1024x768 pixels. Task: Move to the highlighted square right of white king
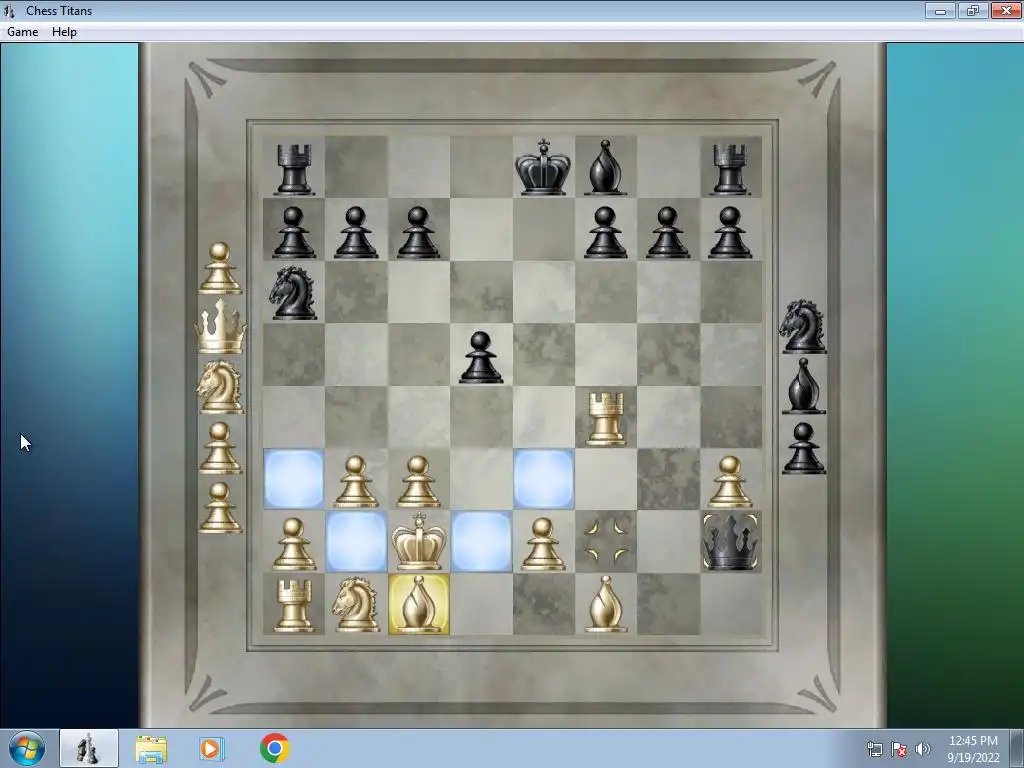(x=481, y=542)
